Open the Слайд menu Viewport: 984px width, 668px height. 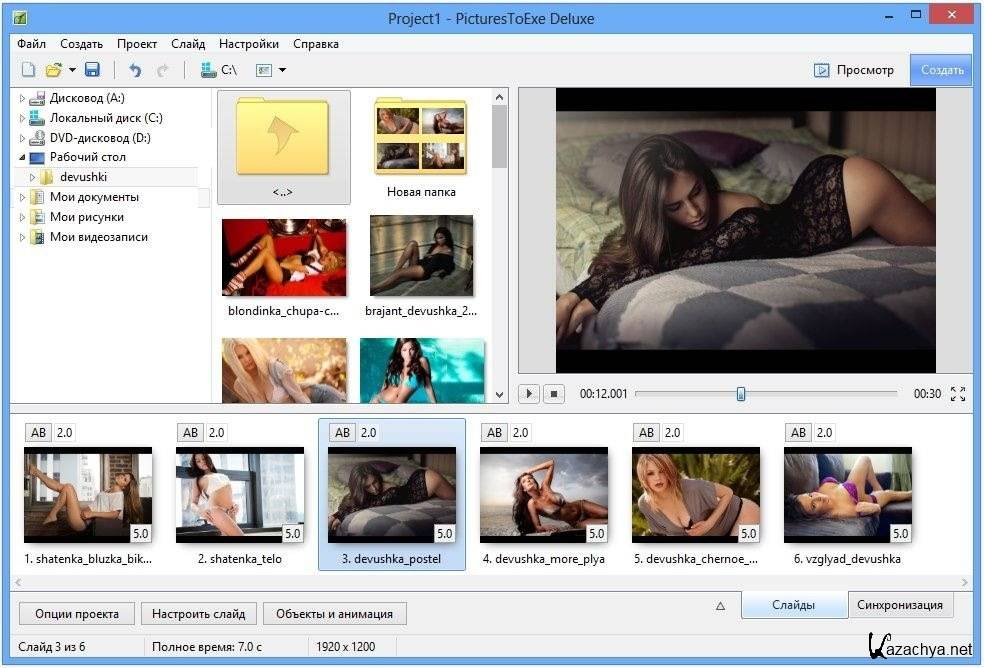click(188, 44)
